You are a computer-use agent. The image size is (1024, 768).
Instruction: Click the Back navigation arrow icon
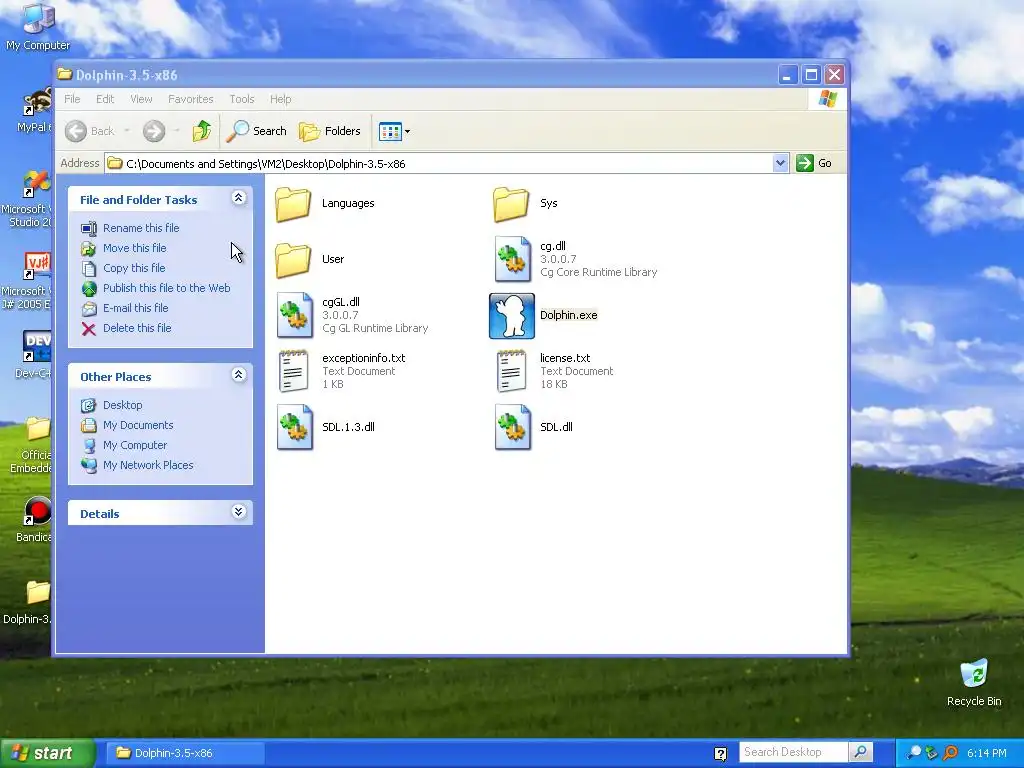click(76, 131)
